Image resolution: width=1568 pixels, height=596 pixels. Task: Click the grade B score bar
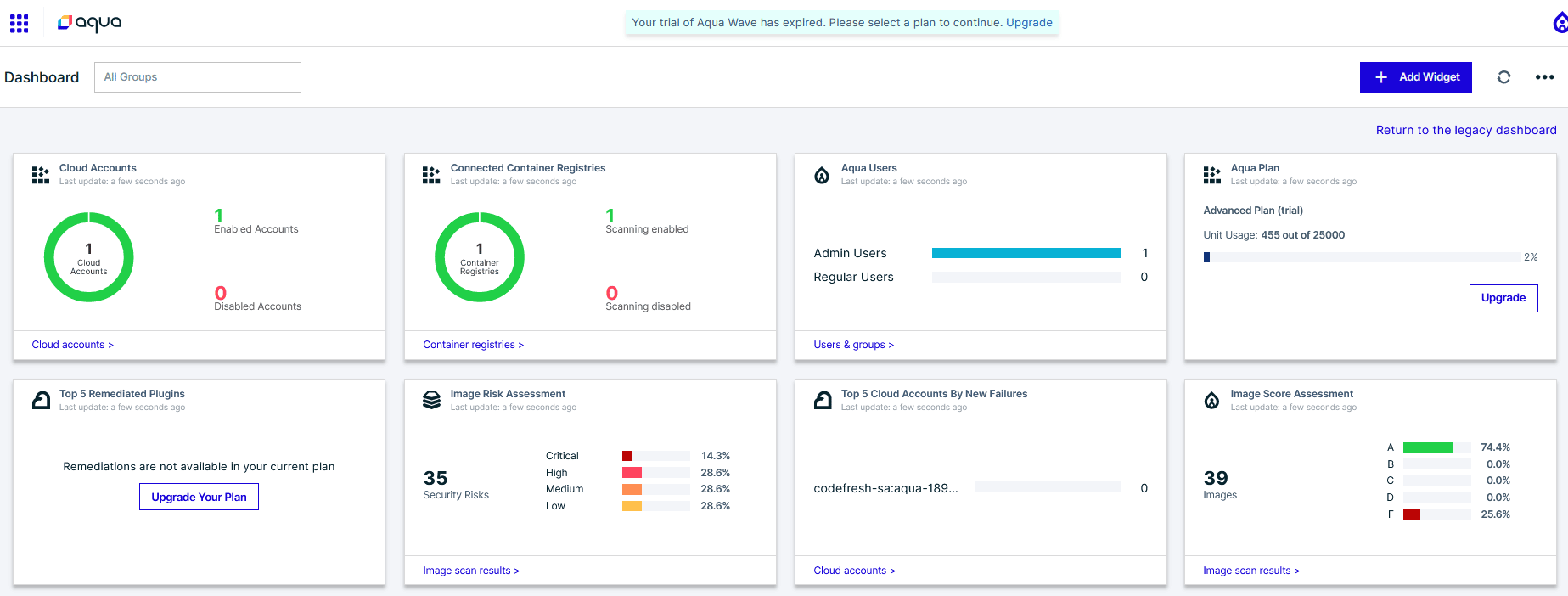click(x=1437, y=464)
